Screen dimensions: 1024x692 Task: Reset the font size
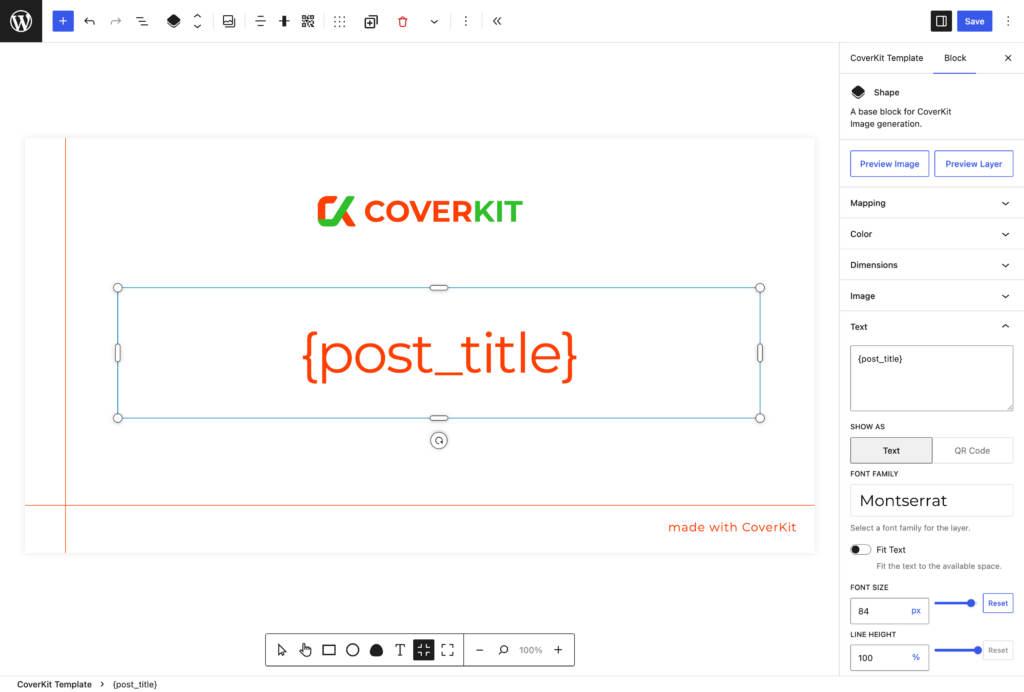tap(997, 603)
